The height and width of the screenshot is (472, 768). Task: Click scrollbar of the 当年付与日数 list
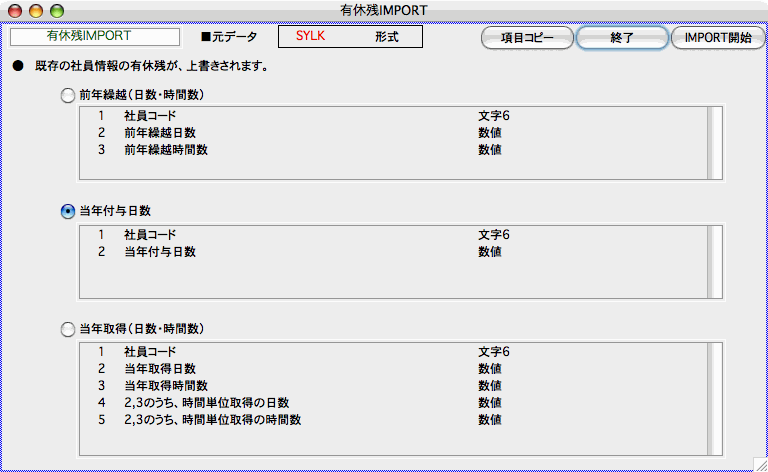pyautogui.click(x=714, y=261)
